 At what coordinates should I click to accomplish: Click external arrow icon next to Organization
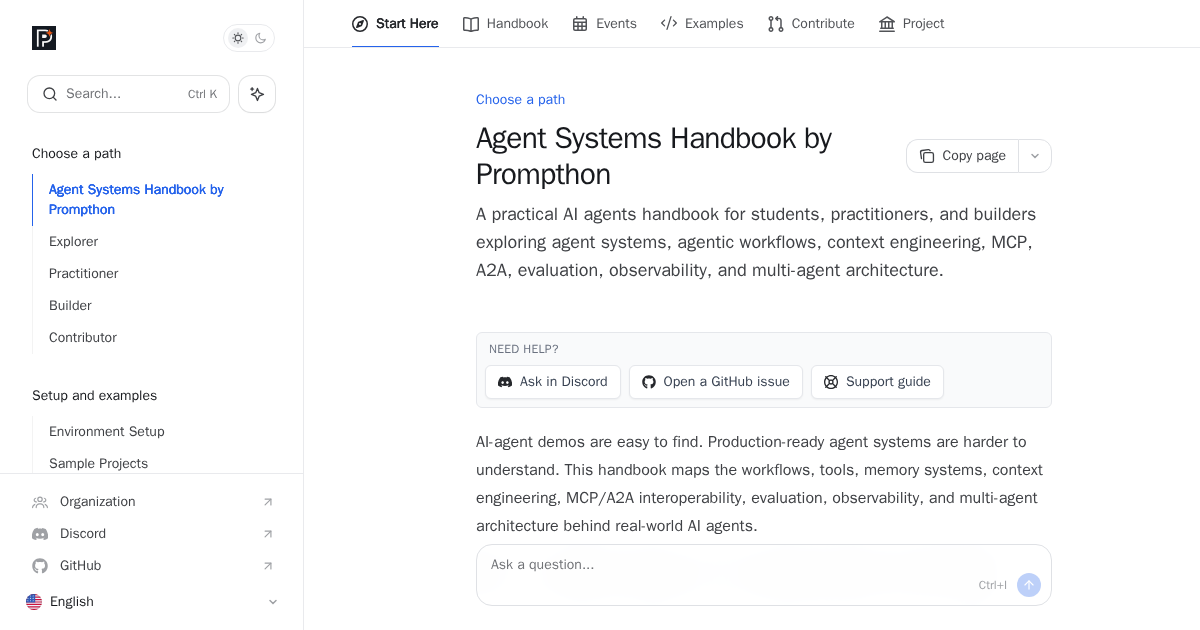[x=268, y=502]
